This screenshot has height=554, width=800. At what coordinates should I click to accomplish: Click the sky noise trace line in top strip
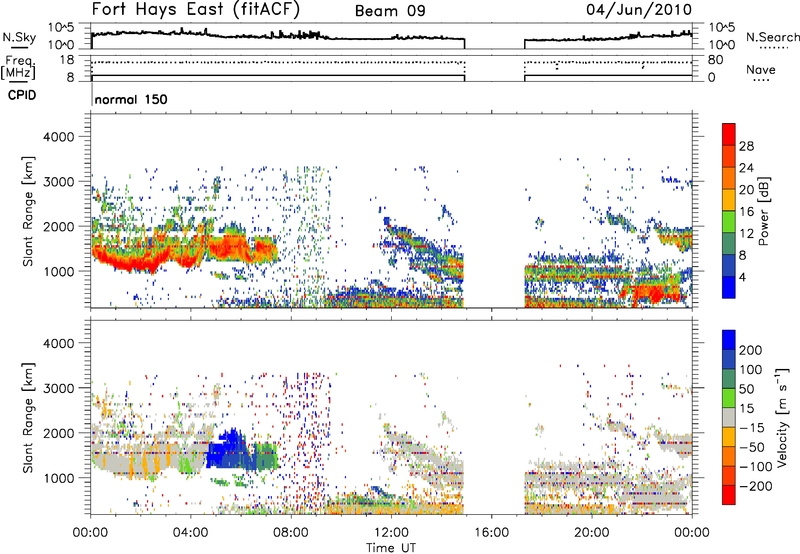point(278,36)
